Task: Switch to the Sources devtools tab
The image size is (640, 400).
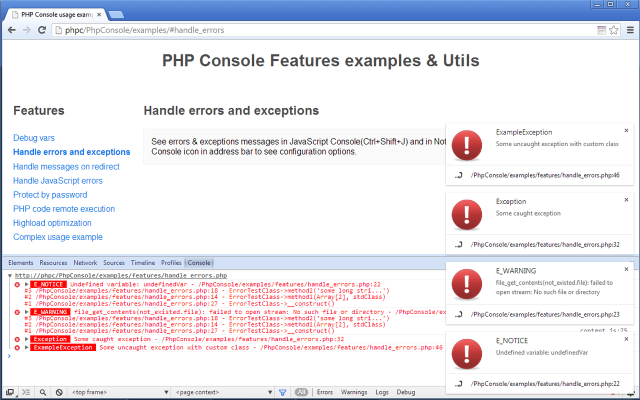Action: pyautogui.click(x=114, y=262)
